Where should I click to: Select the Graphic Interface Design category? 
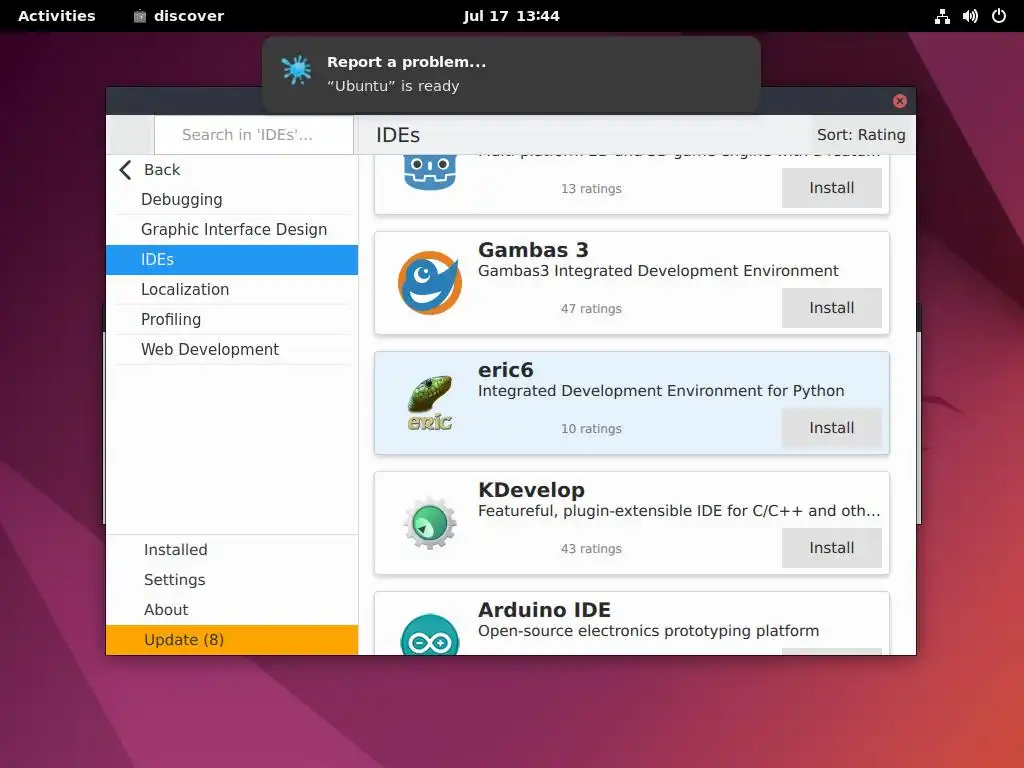[x=232, y=230]
